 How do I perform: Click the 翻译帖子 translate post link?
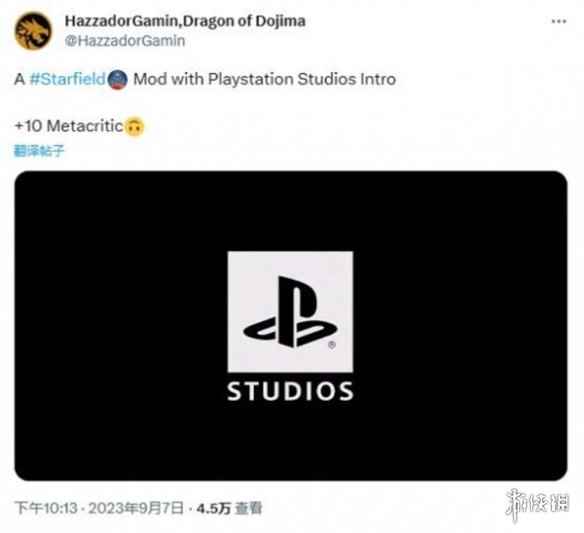(39, 151)
